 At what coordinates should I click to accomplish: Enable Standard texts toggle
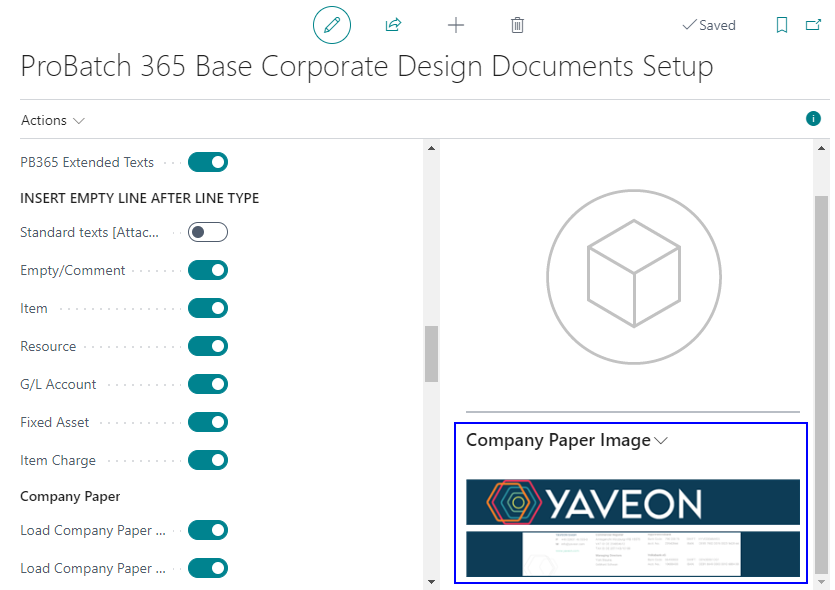click(x=208, y=232)
